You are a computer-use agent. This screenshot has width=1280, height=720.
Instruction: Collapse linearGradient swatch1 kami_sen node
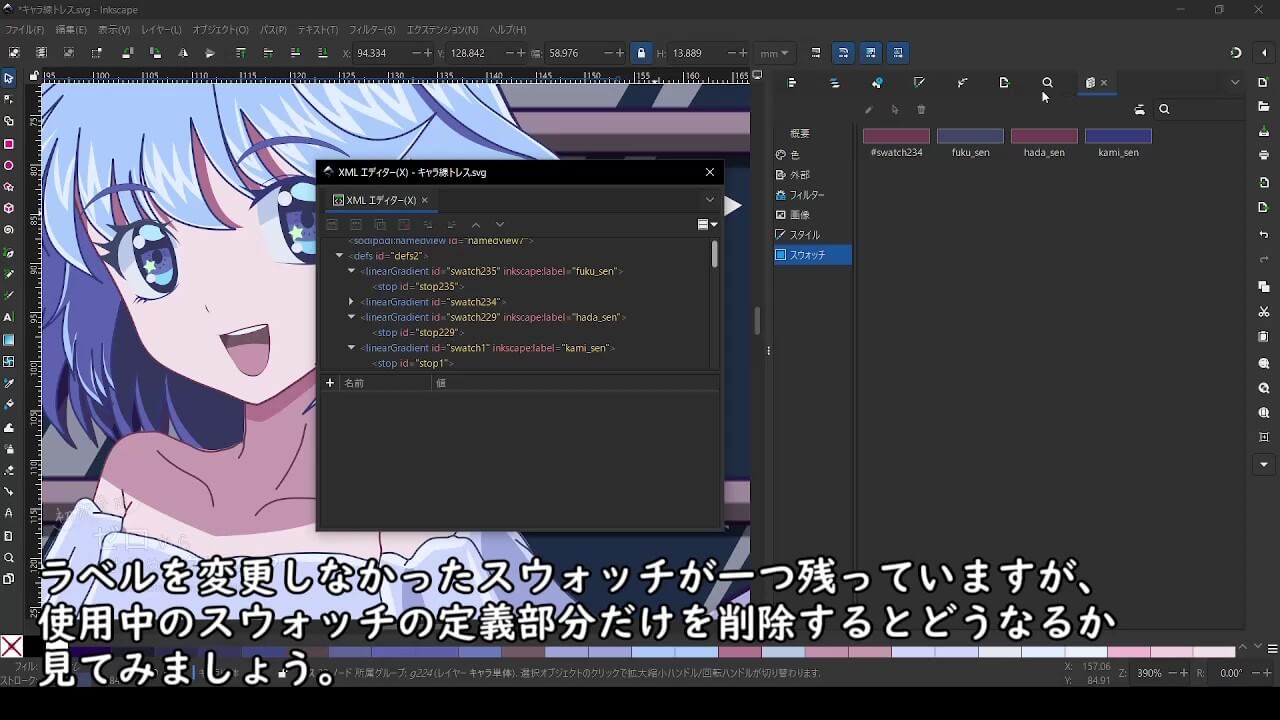(351, 348)
